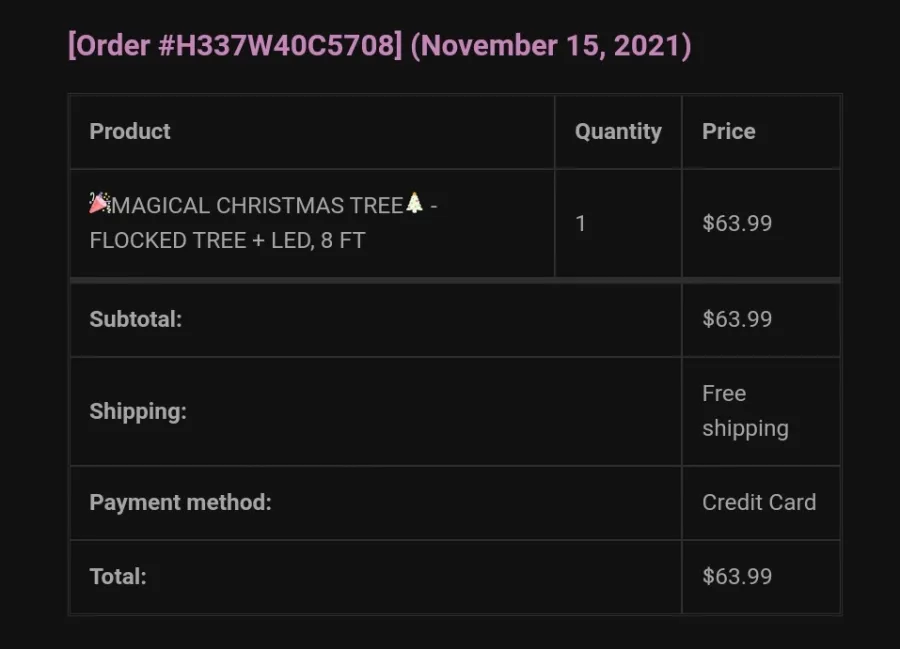This screenshot has width=900, height=649.
Task: Click the Free shipping value
Action: (745, 411)
